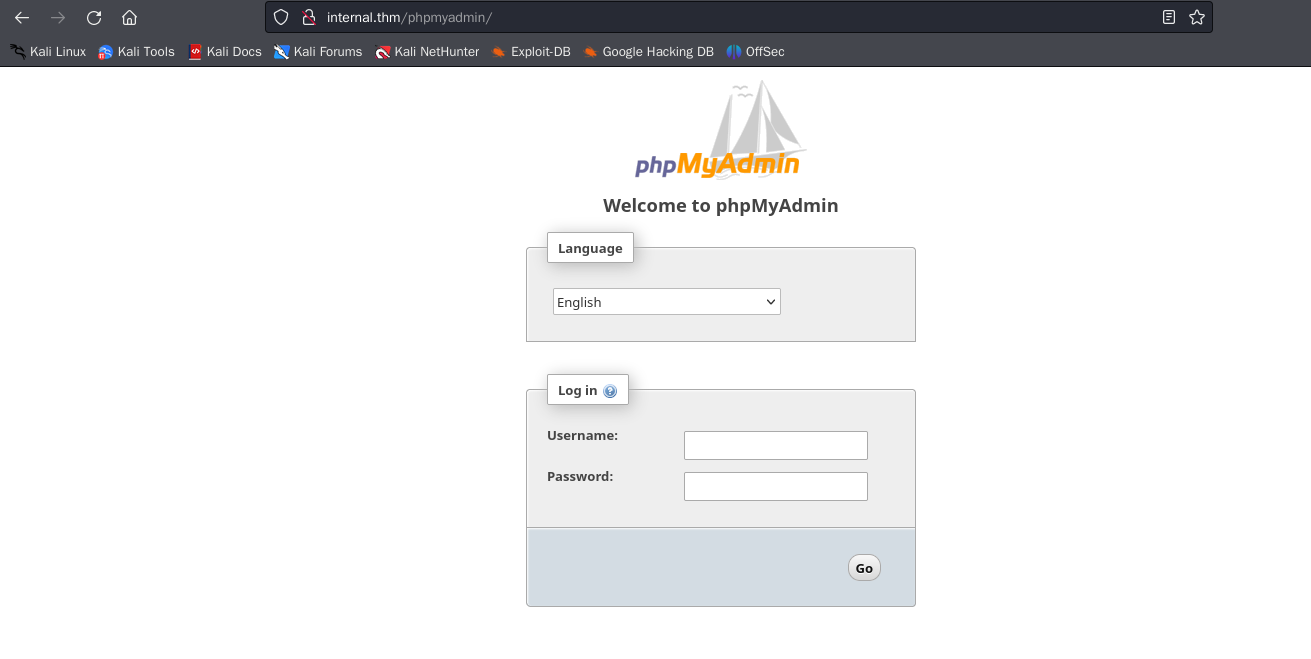Open the Kali Linux bookmark

[48, 51]
